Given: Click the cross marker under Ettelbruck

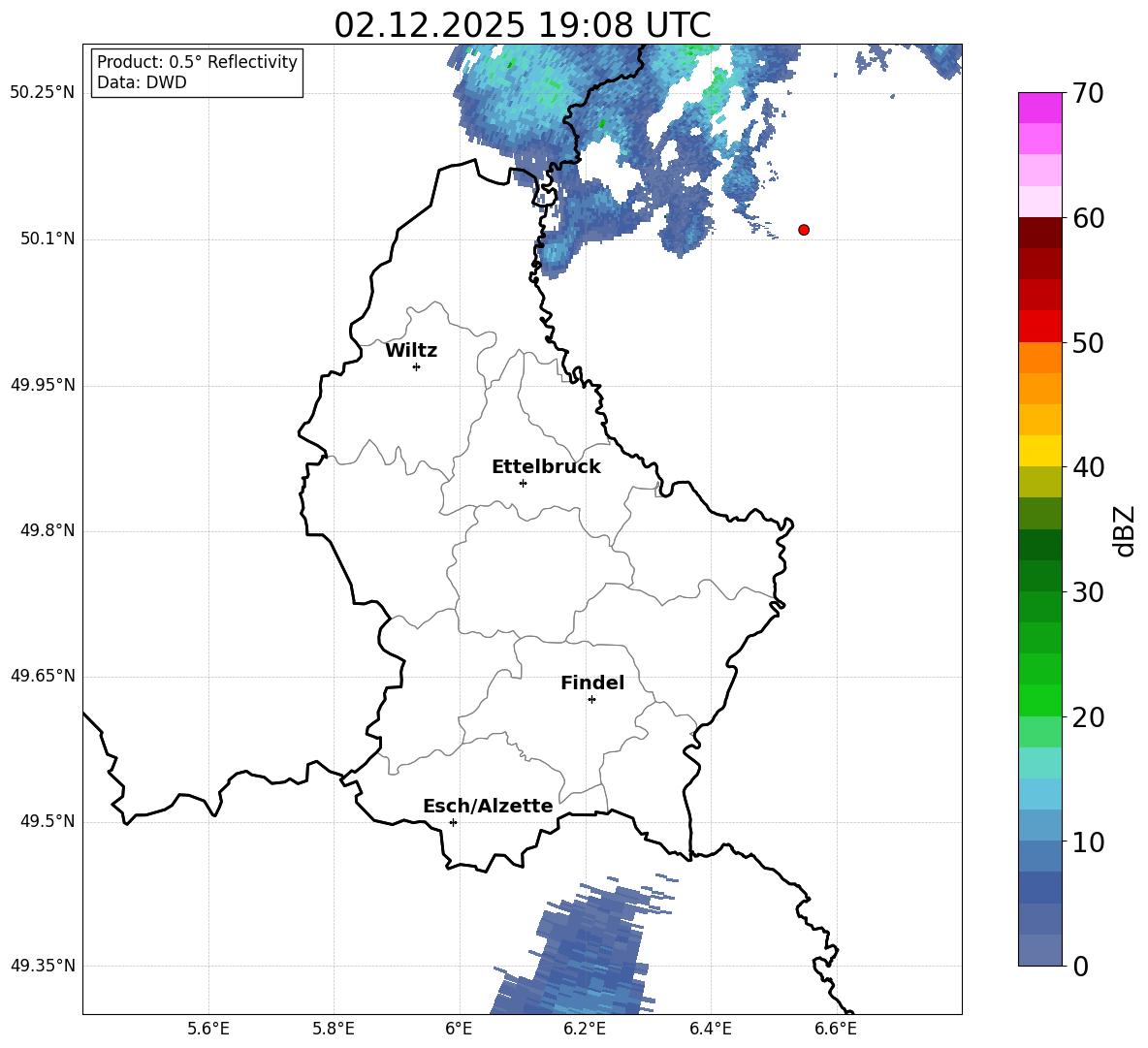Looking at the screenshot, I should [523, 483].
